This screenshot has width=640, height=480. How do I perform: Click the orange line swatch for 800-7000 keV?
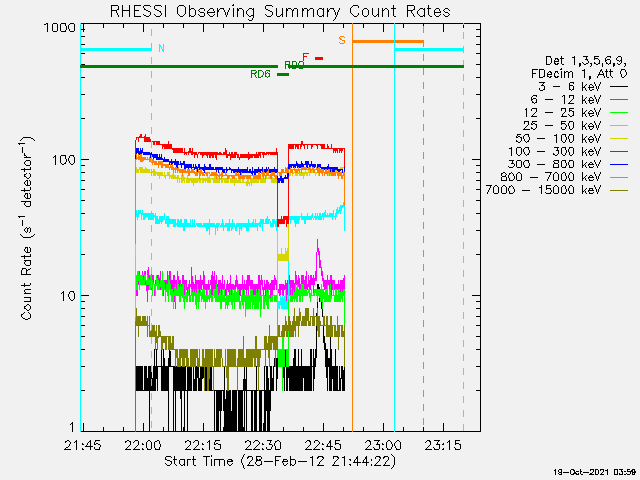pos(619,178)
